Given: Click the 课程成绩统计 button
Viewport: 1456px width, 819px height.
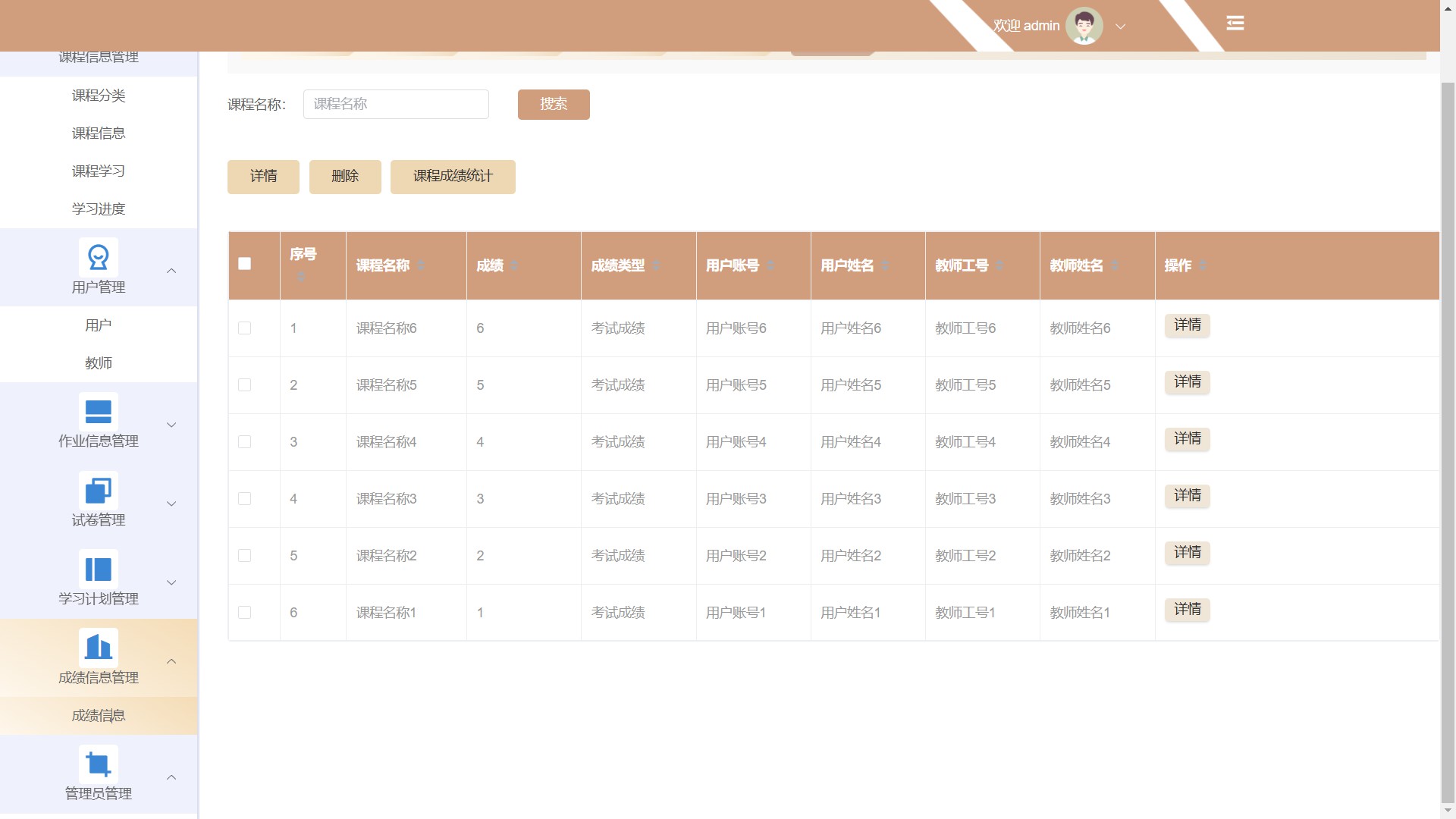Looking at the screenshot, I should (x=453, y=177).
